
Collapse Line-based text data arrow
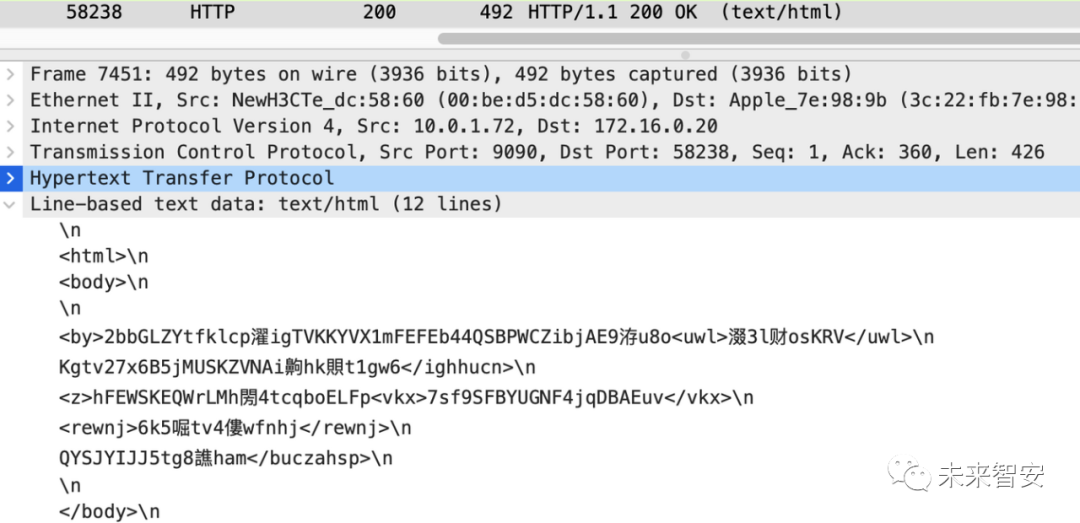(9, 205)
